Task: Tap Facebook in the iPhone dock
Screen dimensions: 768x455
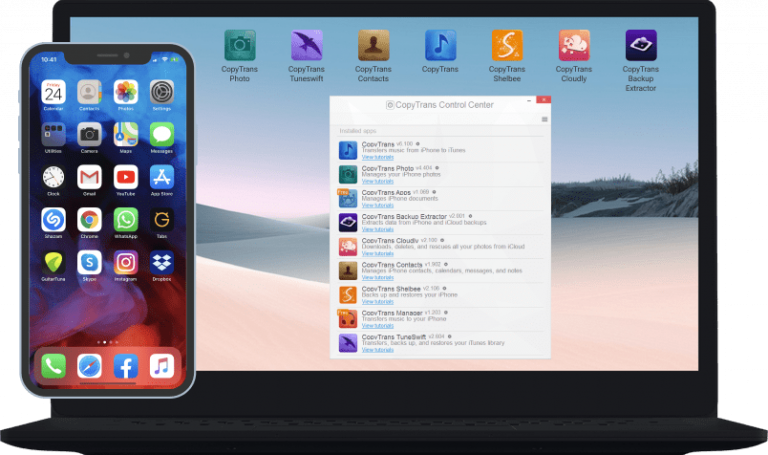Action: (126, 366)
